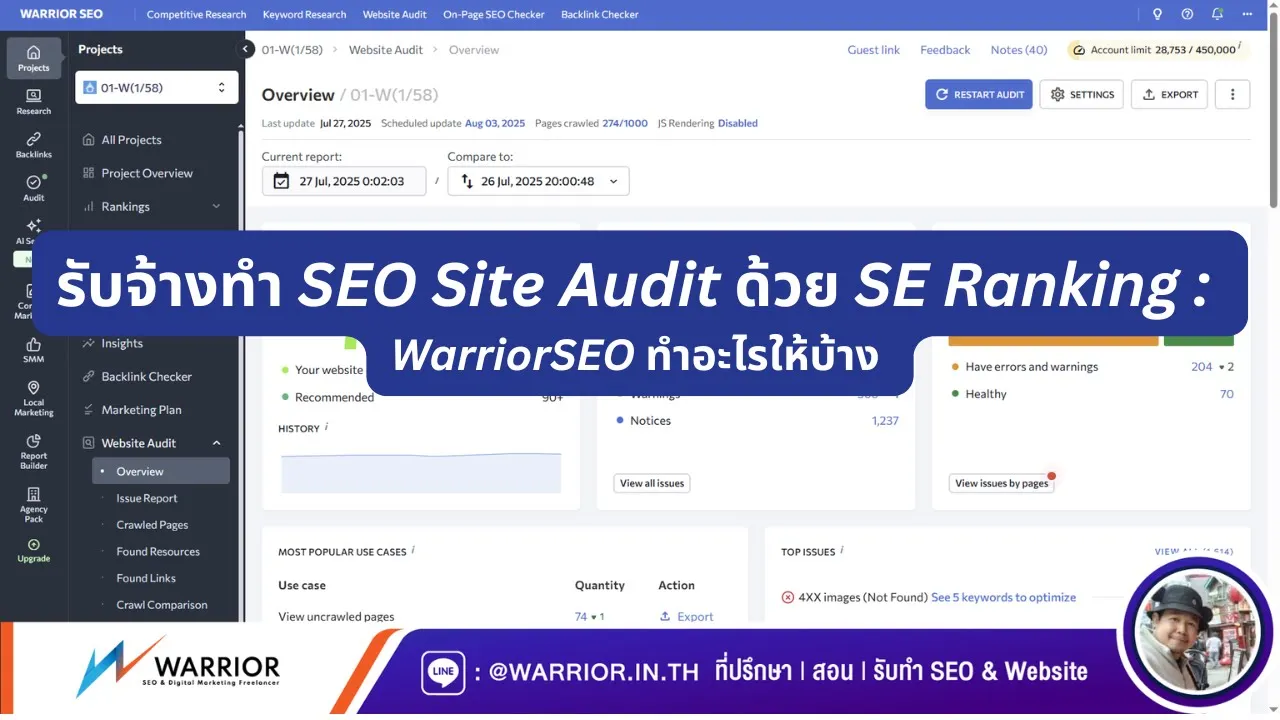Expand the Rankings menu section

tap(216, 207)
